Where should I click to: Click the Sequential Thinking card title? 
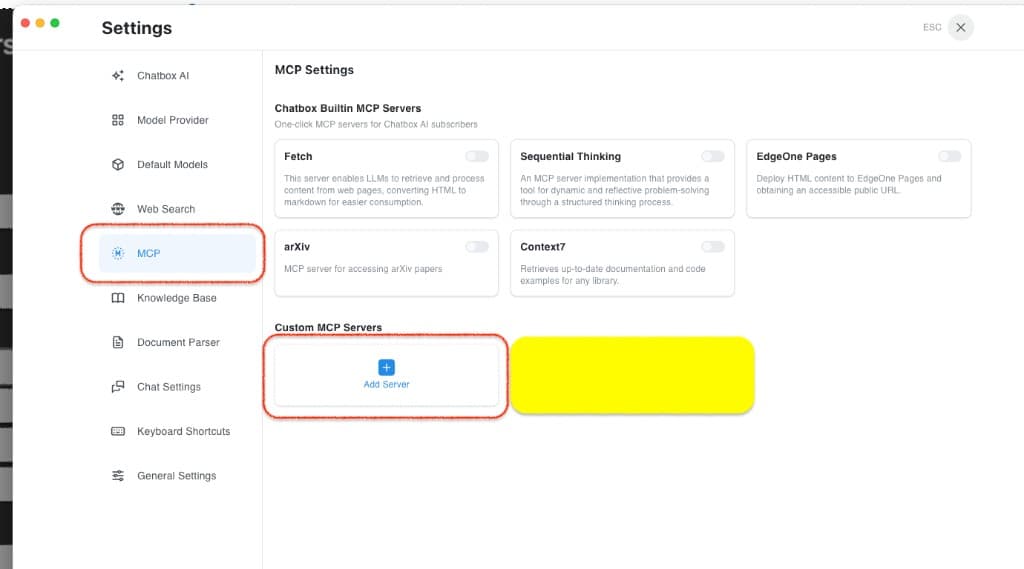point(570,157)
